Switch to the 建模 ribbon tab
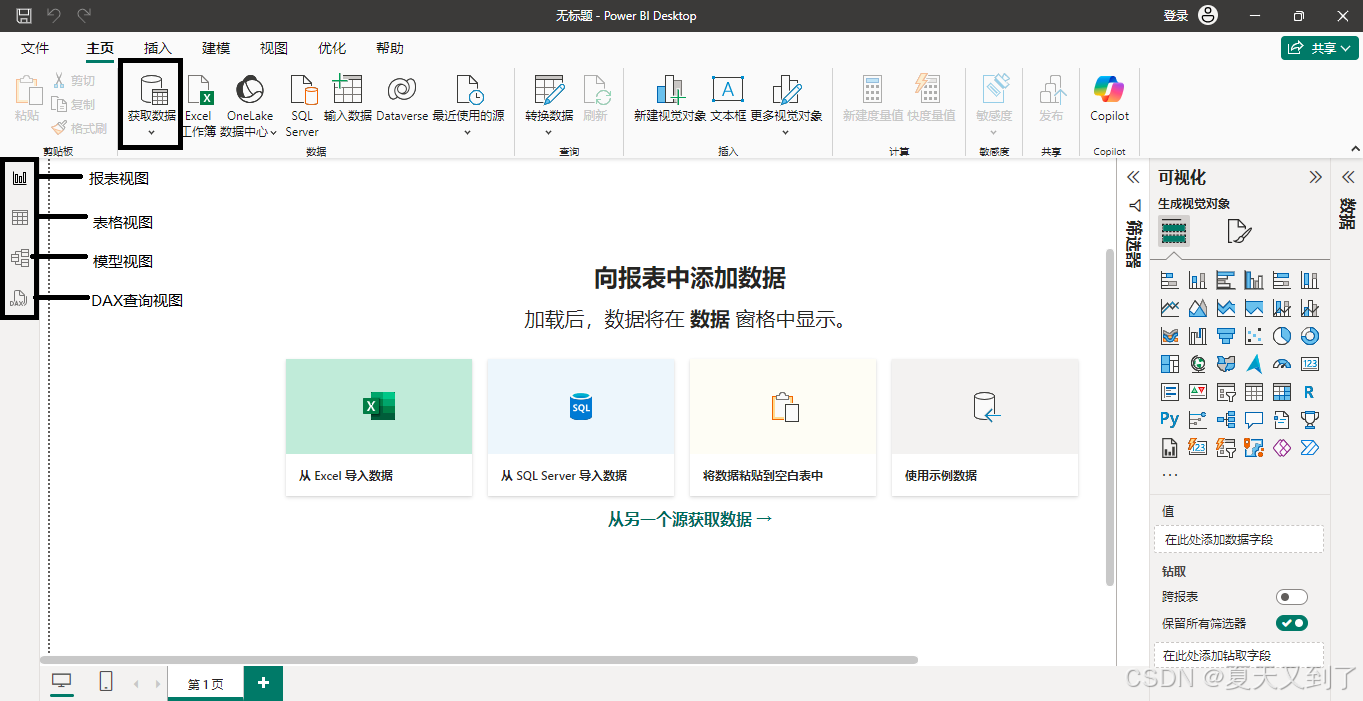The width and height of the screenshot is (1363, 701). tap(216, 48)
